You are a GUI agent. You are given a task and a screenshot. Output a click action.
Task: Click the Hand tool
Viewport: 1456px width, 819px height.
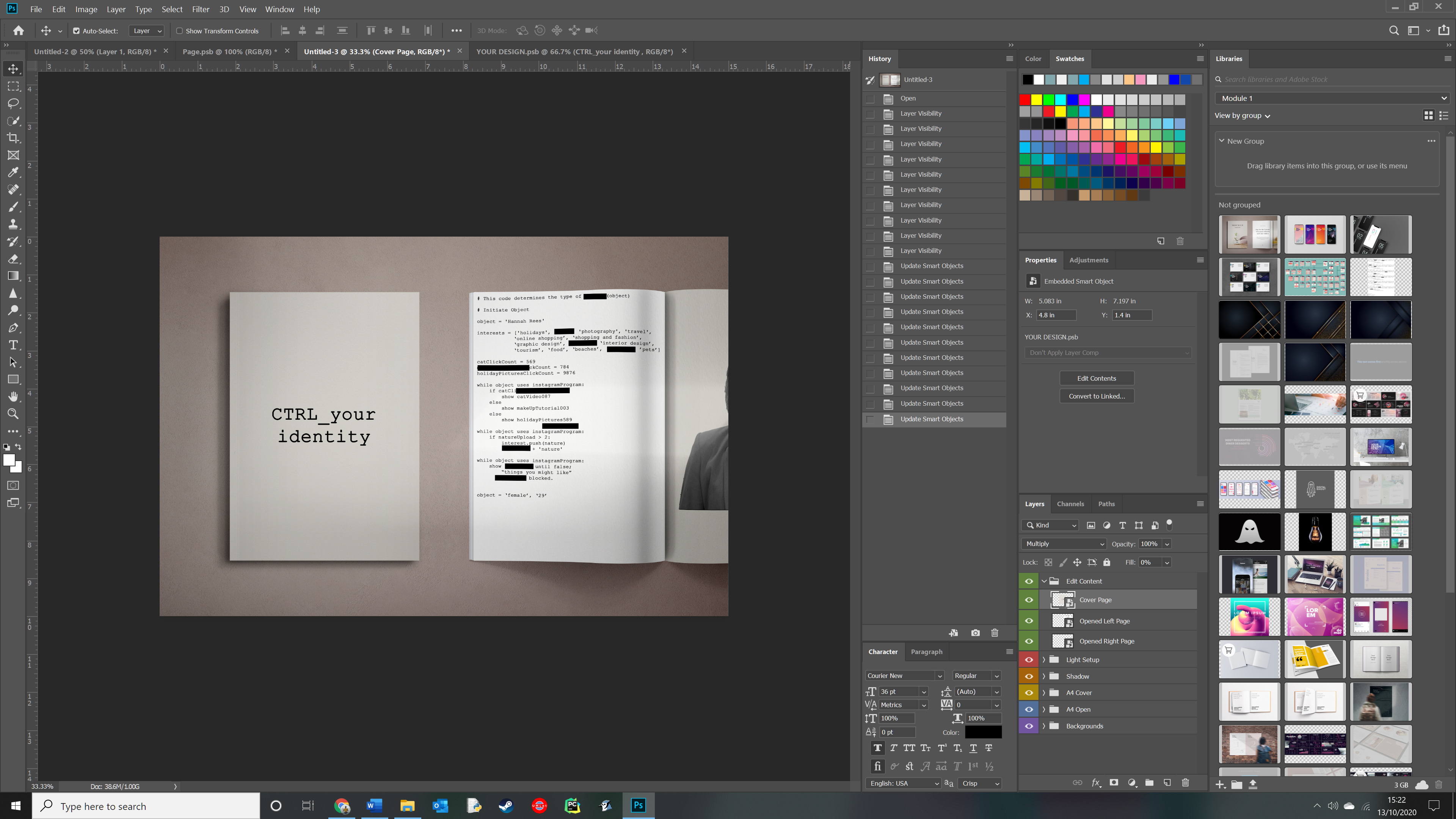pos(13,396)
